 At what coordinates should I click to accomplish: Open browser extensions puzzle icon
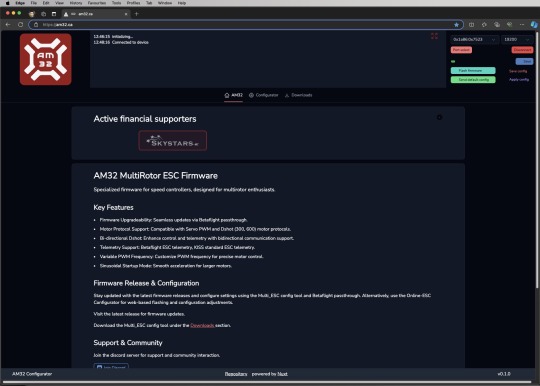[x=484, y=25]
